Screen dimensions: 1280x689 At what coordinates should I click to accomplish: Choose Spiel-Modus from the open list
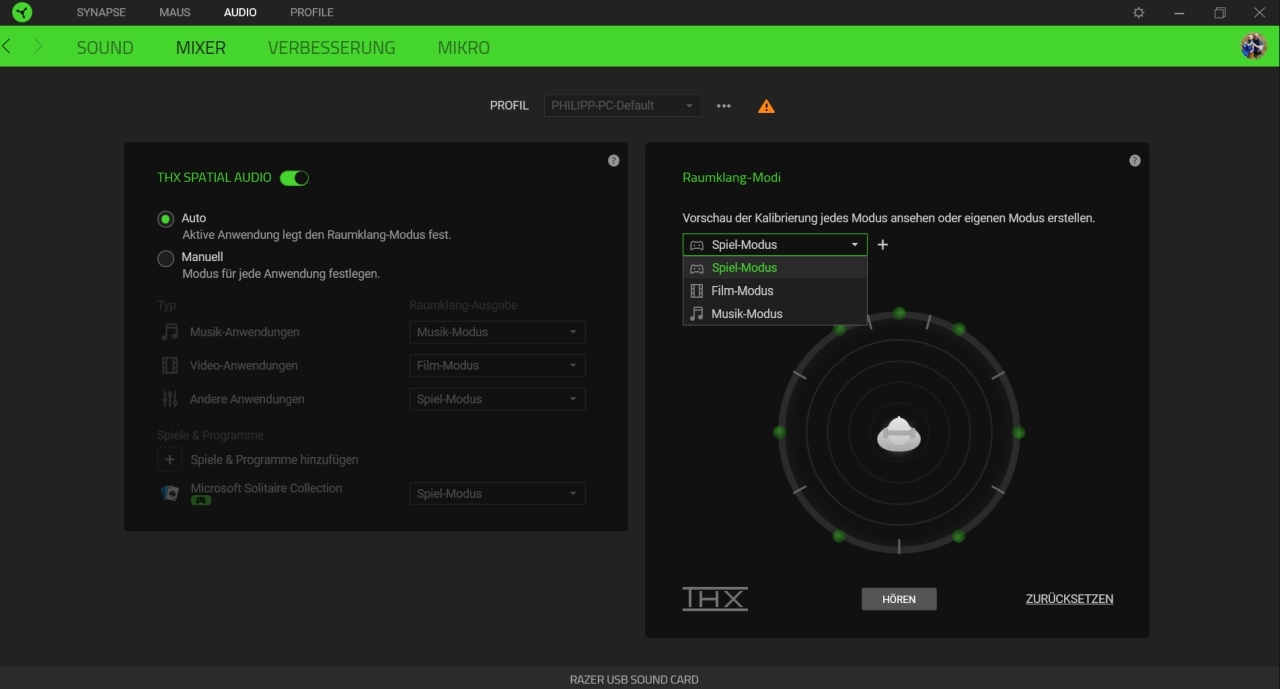[x=775, y=268]
